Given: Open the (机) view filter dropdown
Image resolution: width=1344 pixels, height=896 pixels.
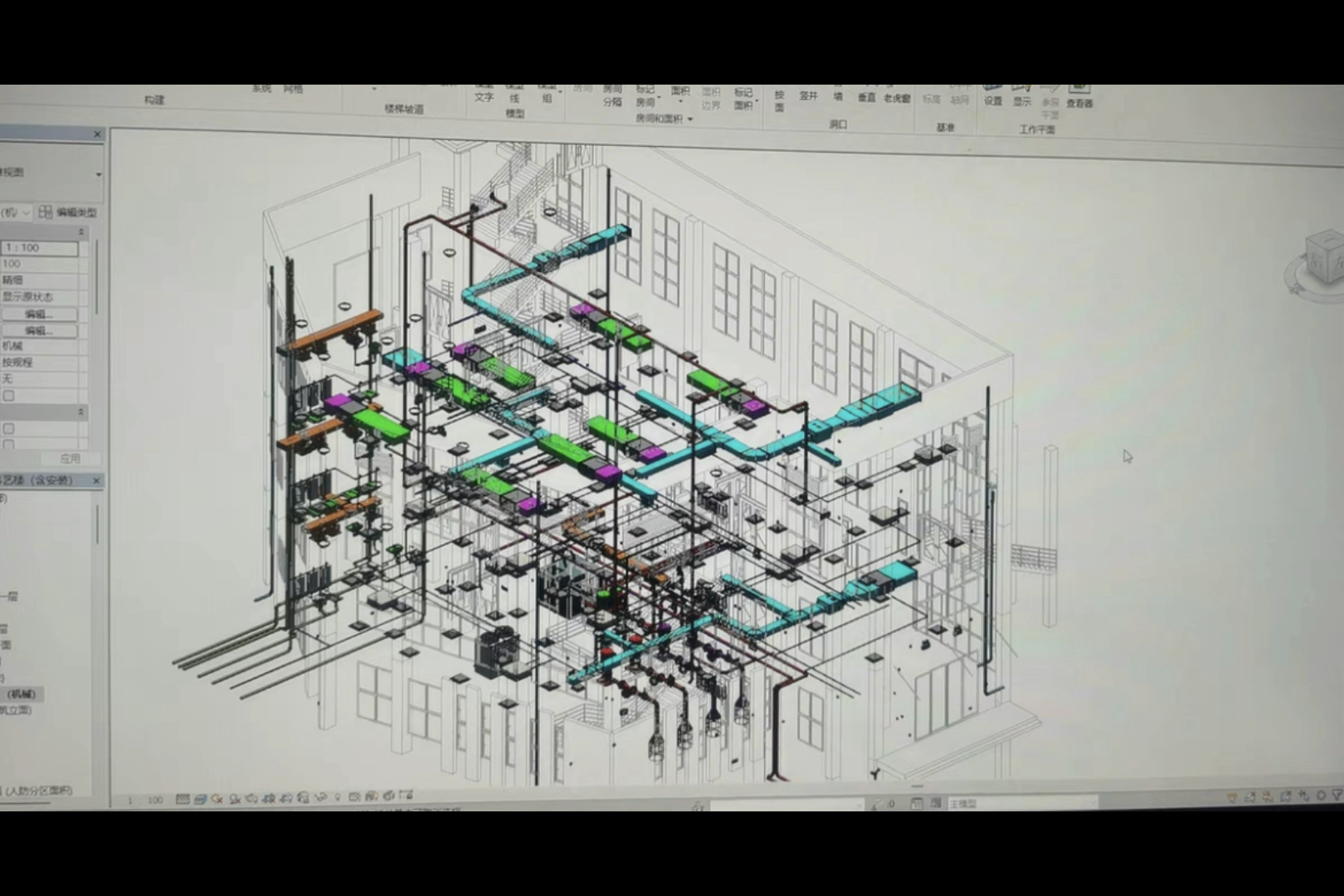Looking at the screenshot, I should [27, 212].
